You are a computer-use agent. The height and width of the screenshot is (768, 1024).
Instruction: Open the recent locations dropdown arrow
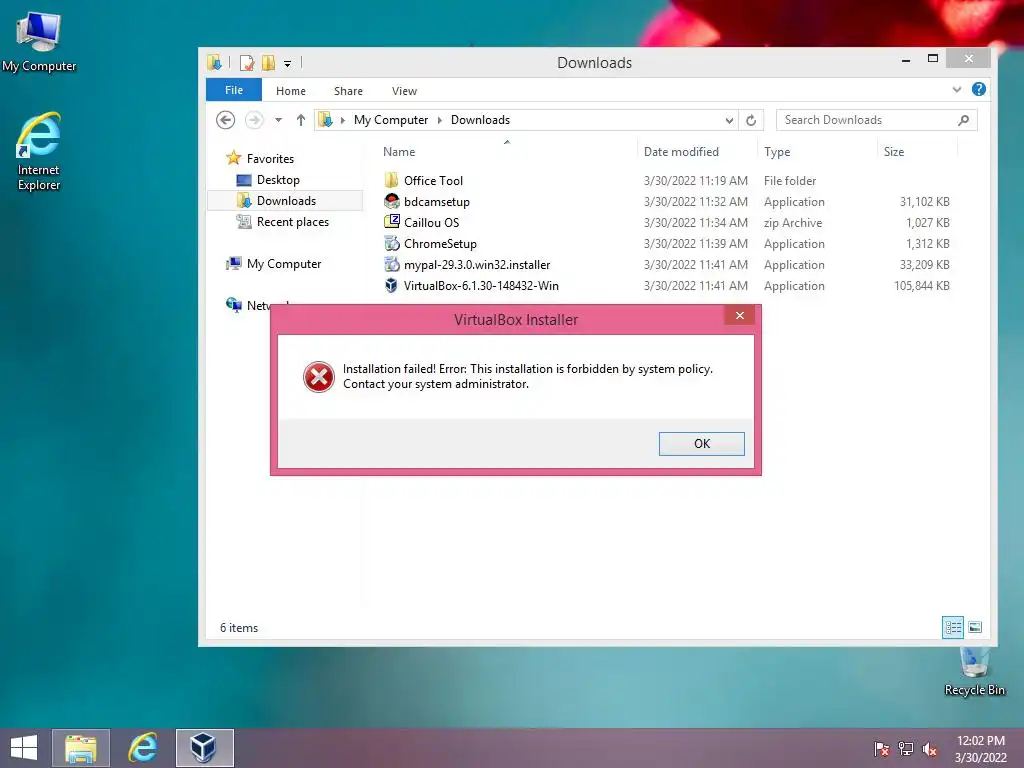tap(278, 120)
